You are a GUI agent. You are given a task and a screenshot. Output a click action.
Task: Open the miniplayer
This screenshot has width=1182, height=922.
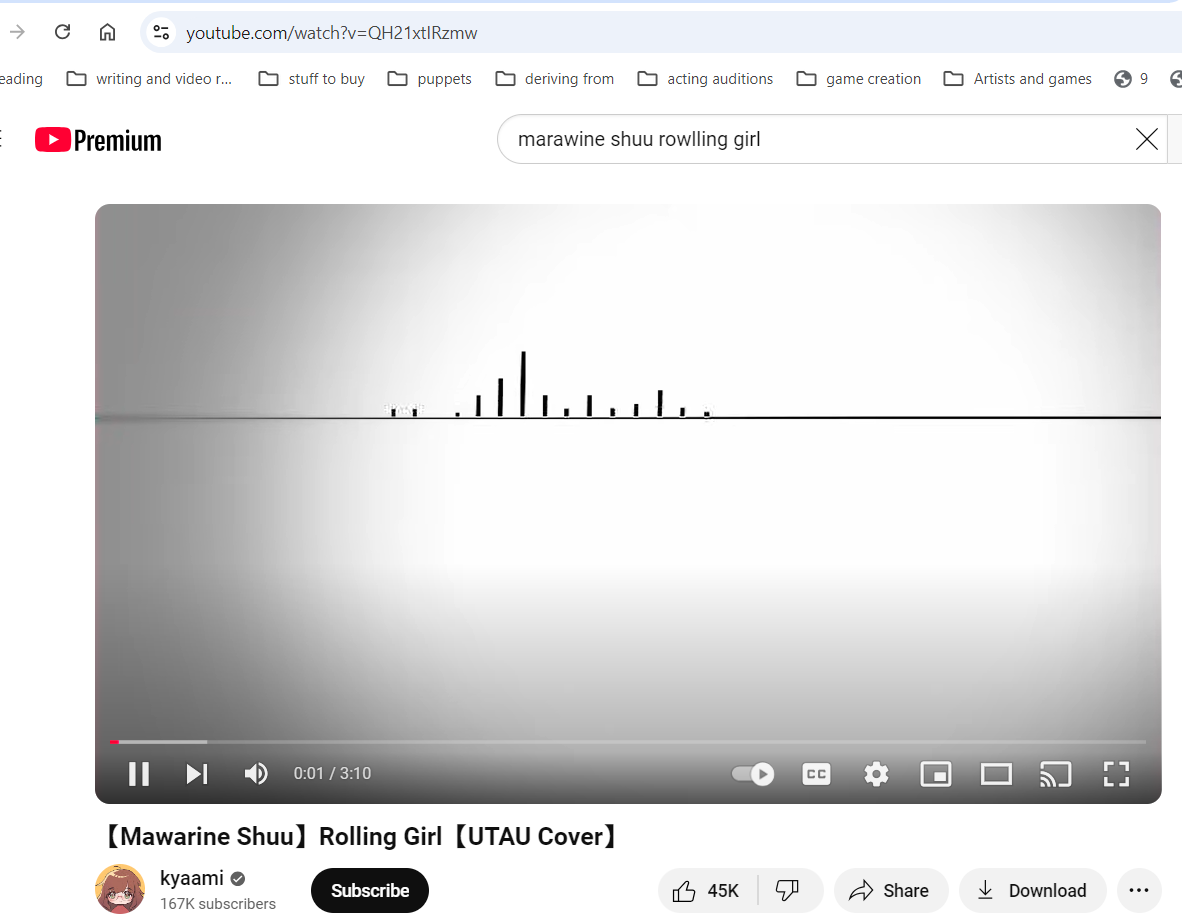[935, 773]
